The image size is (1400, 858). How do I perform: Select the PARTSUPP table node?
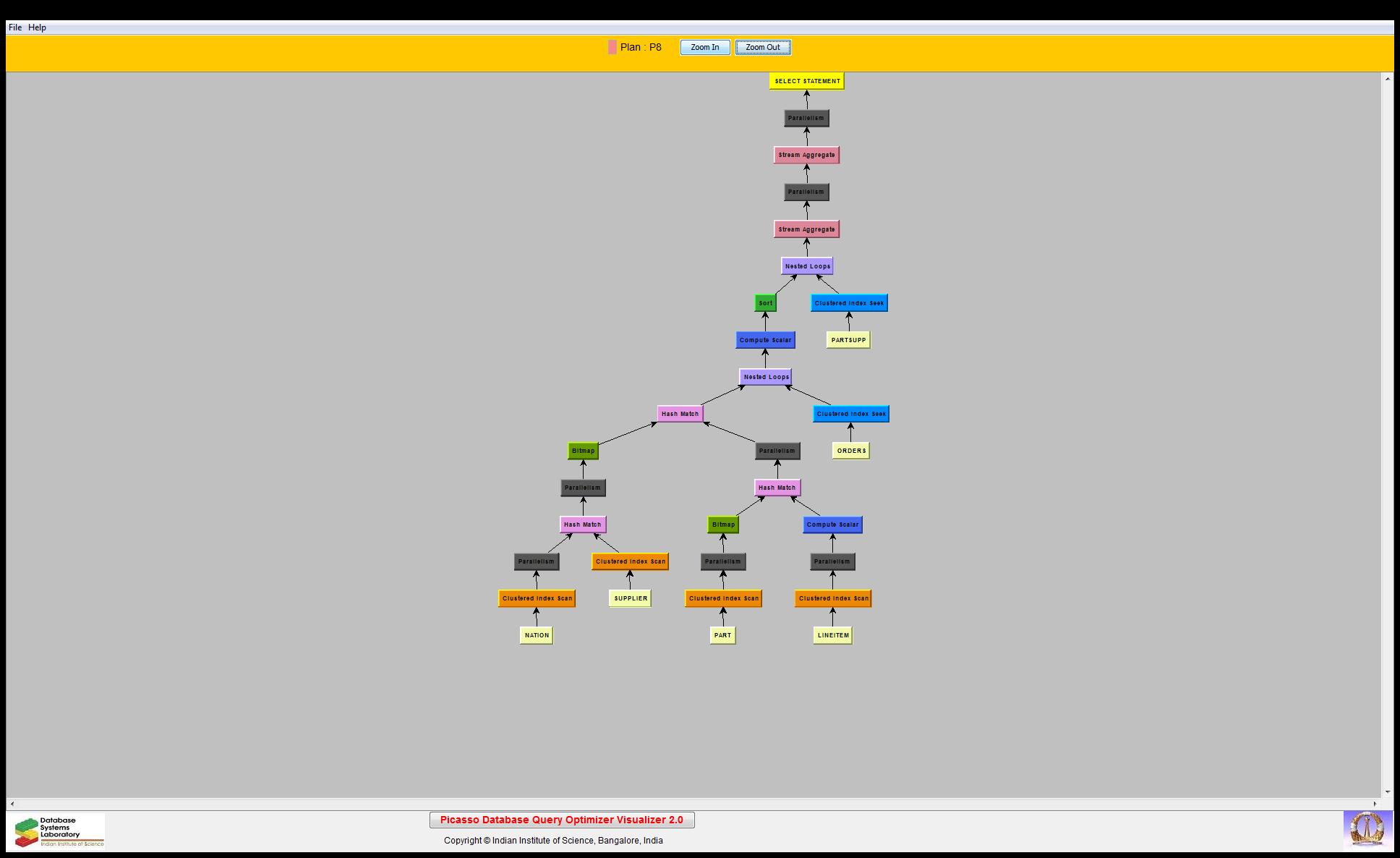[848, 340]
